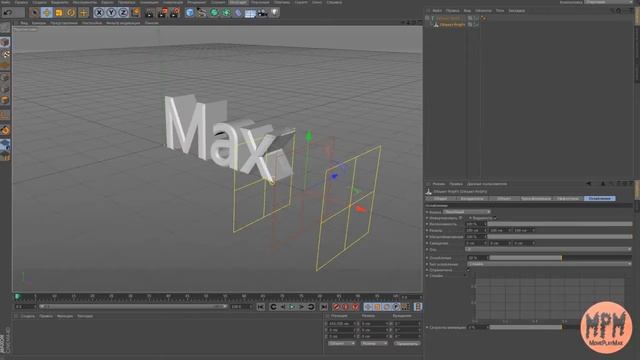Image resolution: width=640 pixels, height=360 pixels.
Task: Click the green Play forward button
Action: click(x=292, y=307)
